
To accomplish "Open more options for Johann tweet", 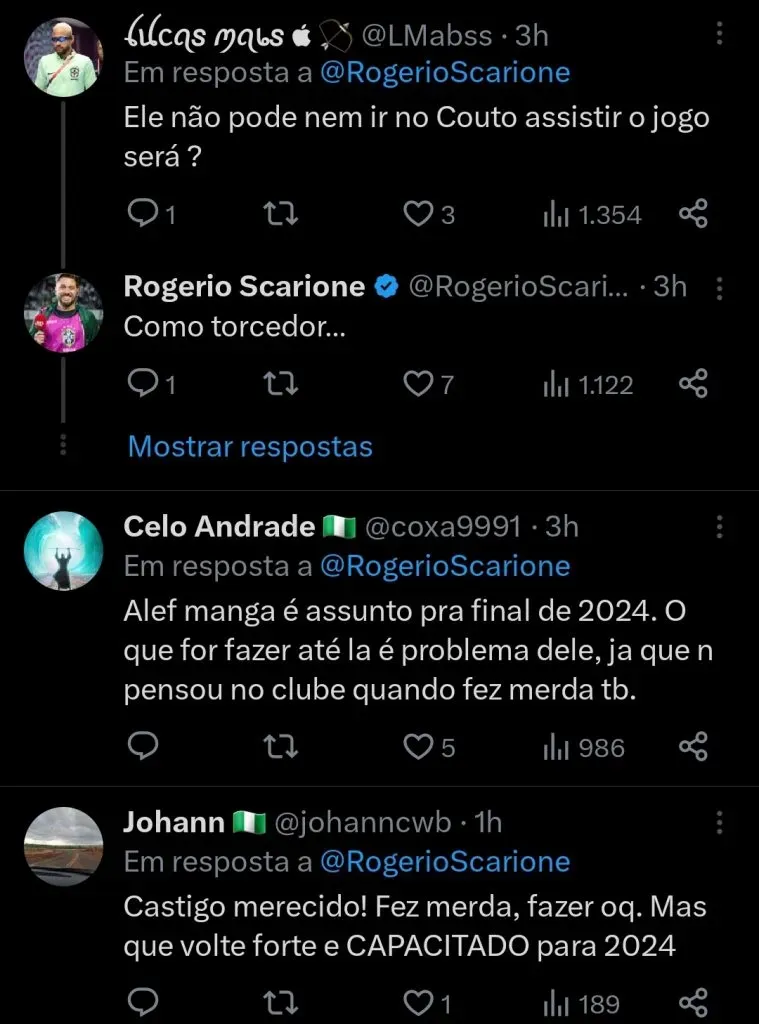I will click(720, 823).
